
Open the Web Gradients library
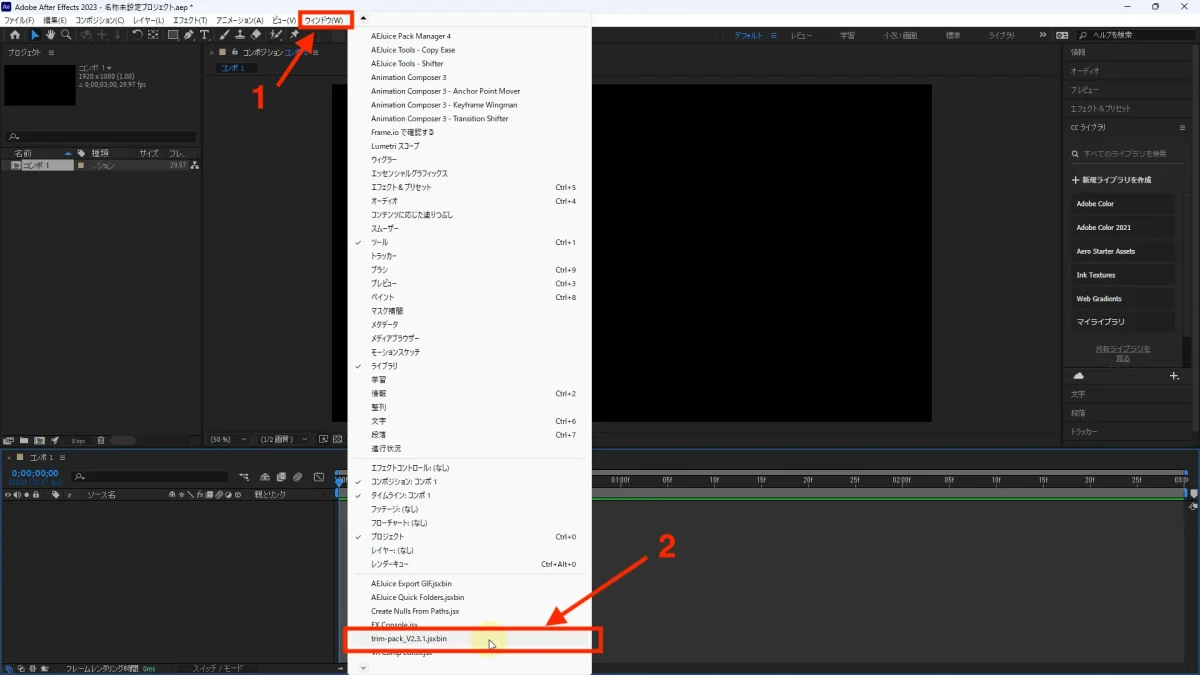pos(1122,299)
